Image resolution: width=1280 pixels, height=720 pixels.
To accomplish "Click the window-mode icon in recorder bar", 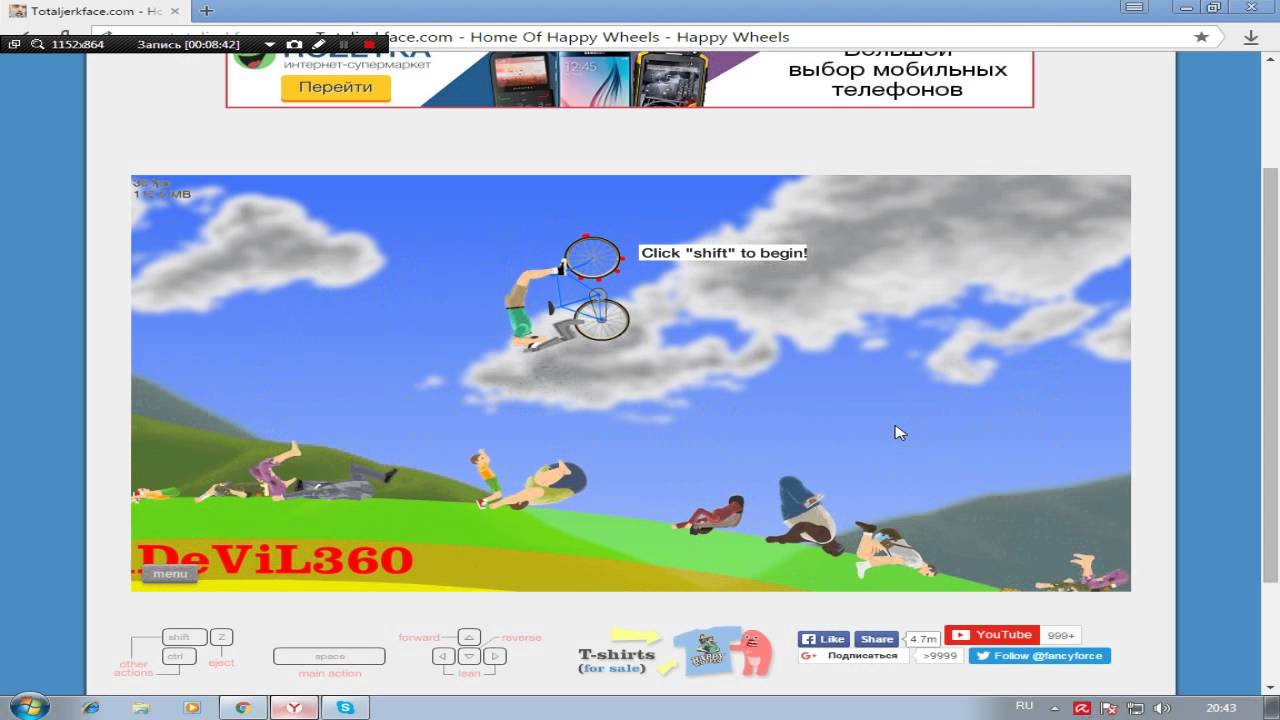I will coord(14,45).
